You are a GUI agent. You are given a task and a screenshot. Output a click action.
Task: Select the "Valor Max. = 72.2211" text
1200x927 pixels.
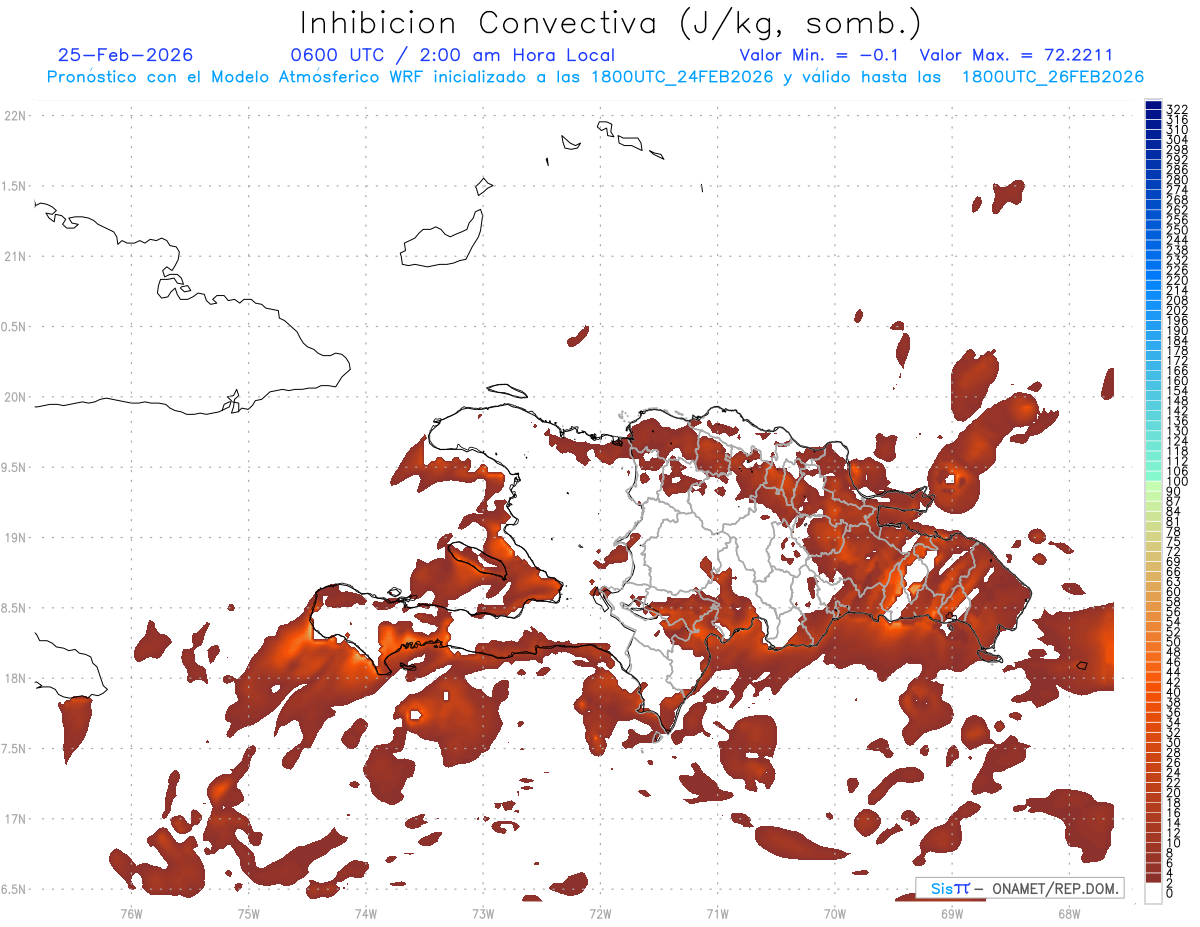(x=1016, y=55)
